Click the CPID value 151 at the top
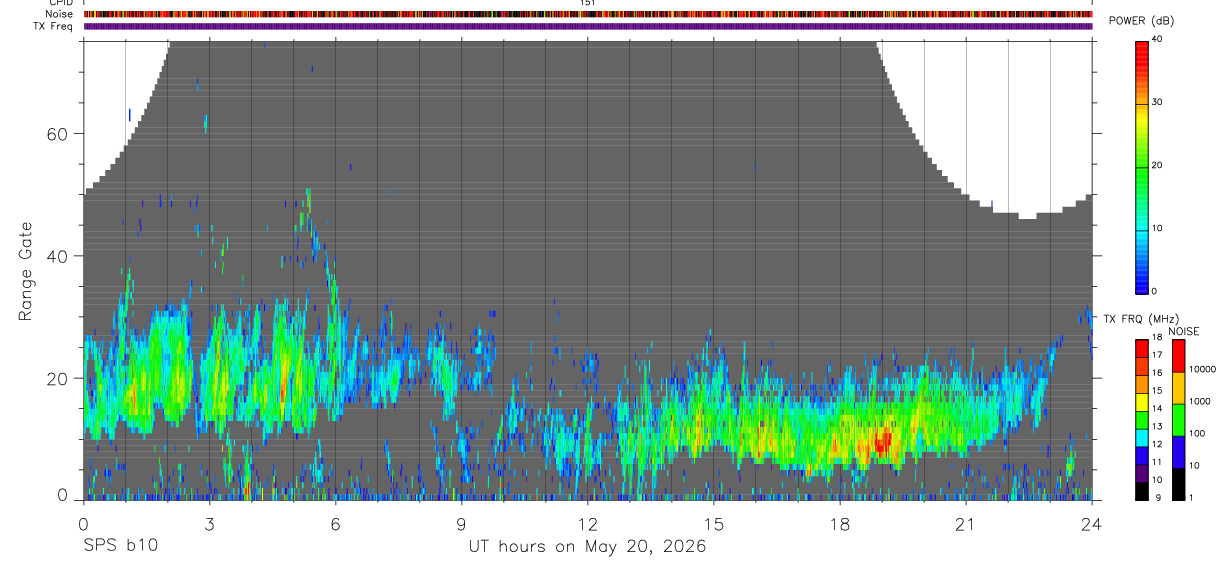The width and height of the screenshot is (1228, 567). 587,3
